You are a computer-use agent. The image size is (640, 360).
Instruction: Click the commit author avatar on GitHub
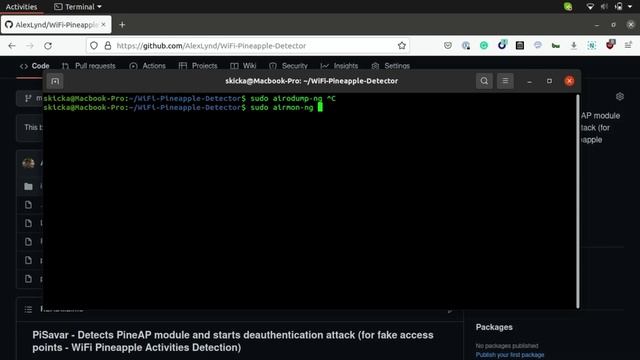pos(28,163)
